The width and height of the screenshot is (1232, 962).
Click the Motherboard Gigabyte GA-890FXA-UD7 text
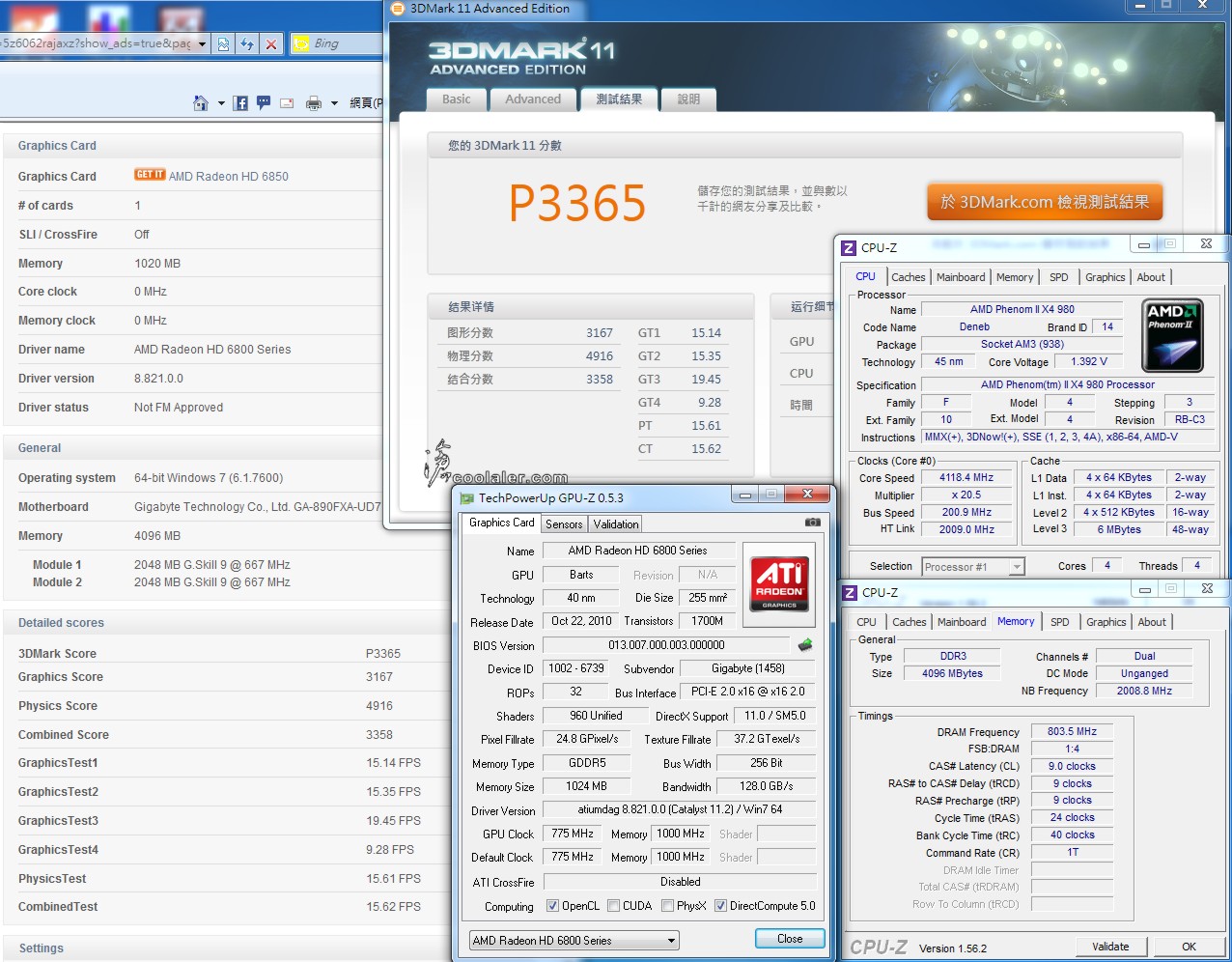tap(258, 507)
